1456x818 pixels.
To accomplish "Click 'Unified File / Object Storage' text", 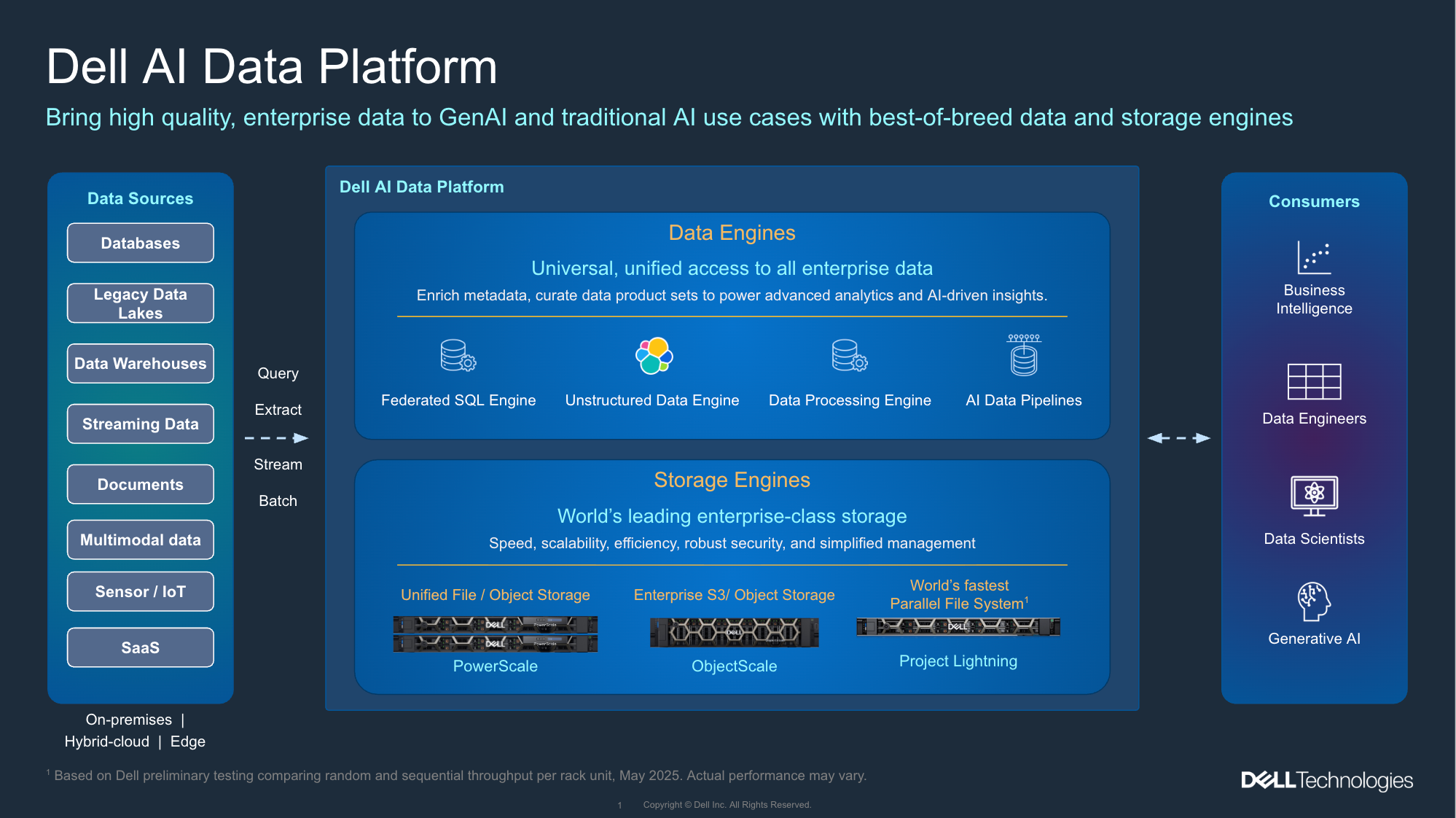I will (x=496, y=595).
